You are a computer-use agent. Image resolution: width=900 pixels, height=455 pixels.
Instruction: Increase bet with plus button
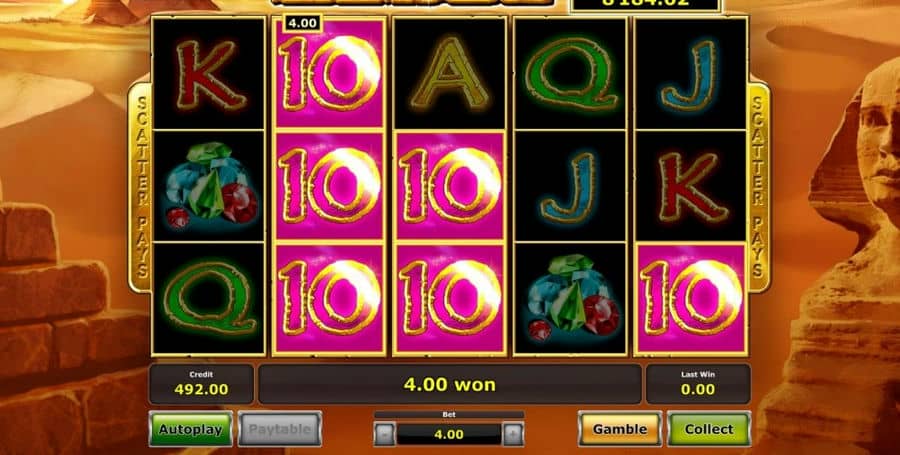pos(513,434)
